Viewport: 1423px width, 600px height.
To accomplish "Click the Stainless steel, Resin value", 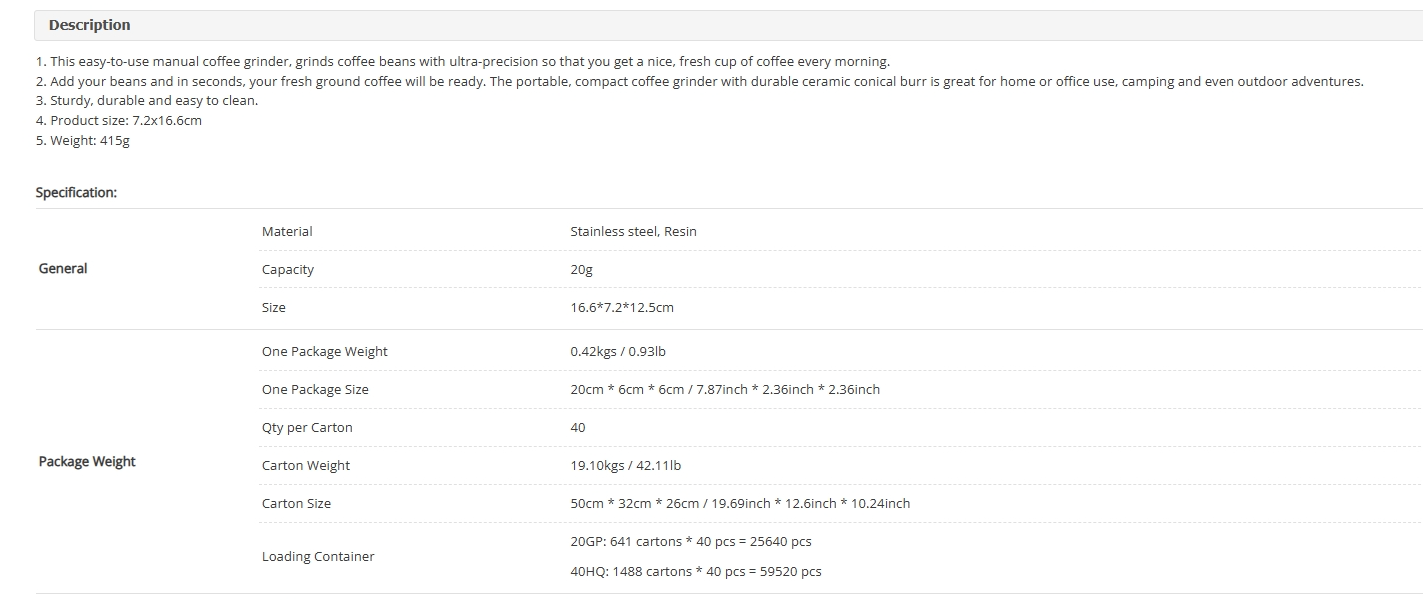I will 633,231.
